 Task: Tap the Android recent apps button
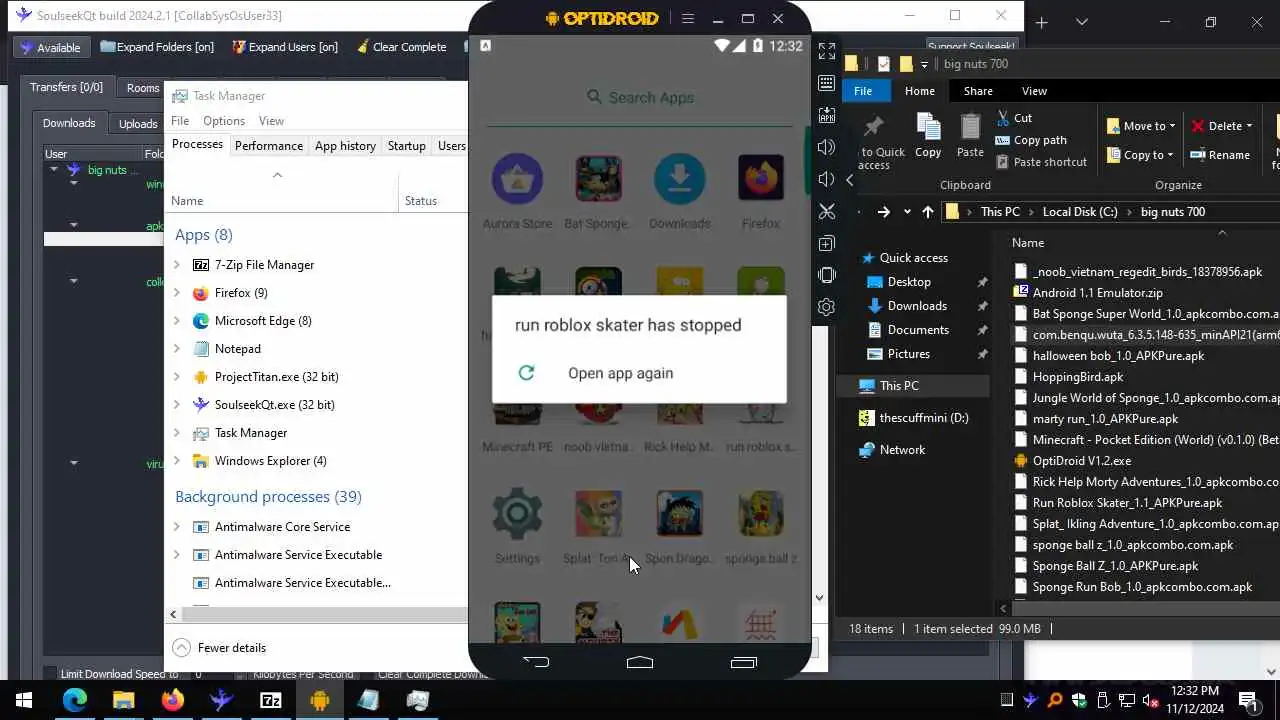point(744,661)
